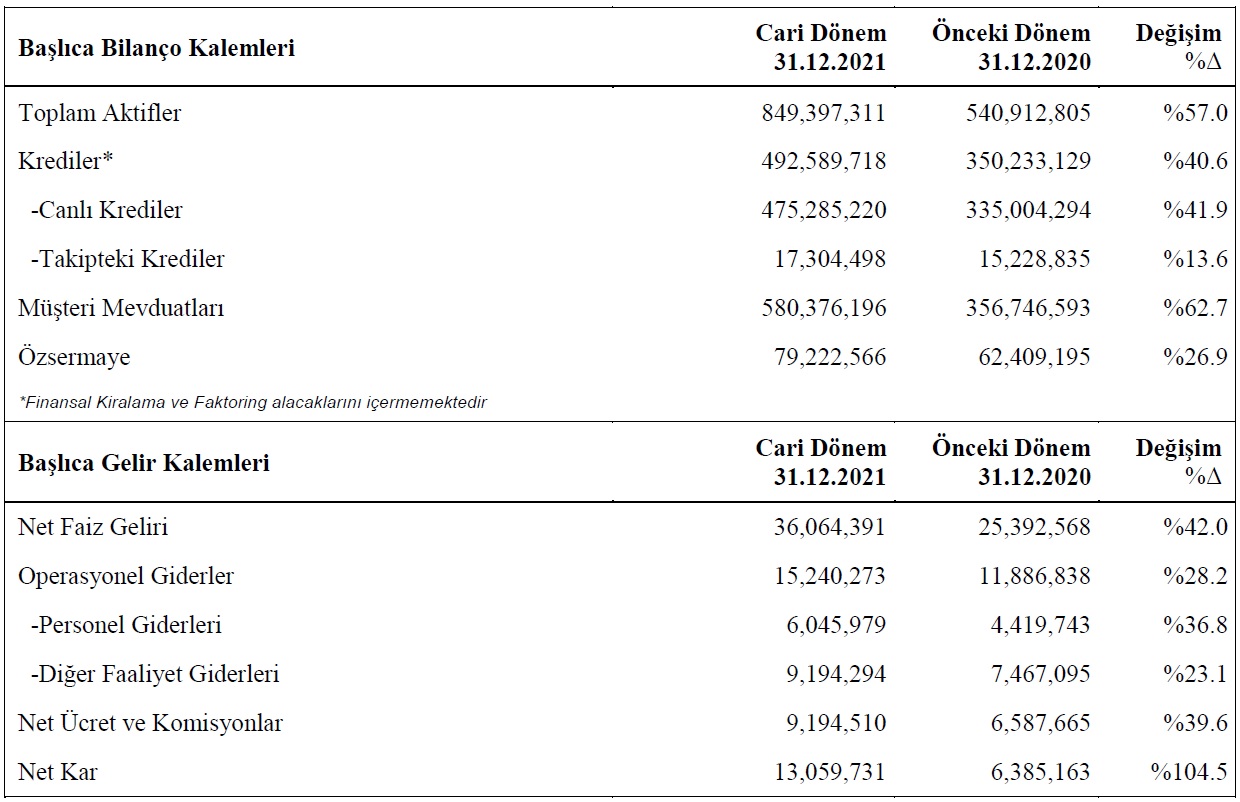The image size is (1240, 802).
Task: Select the Müşteri Mevduatları change %62.7
Action: click(x=1195, y=308)
